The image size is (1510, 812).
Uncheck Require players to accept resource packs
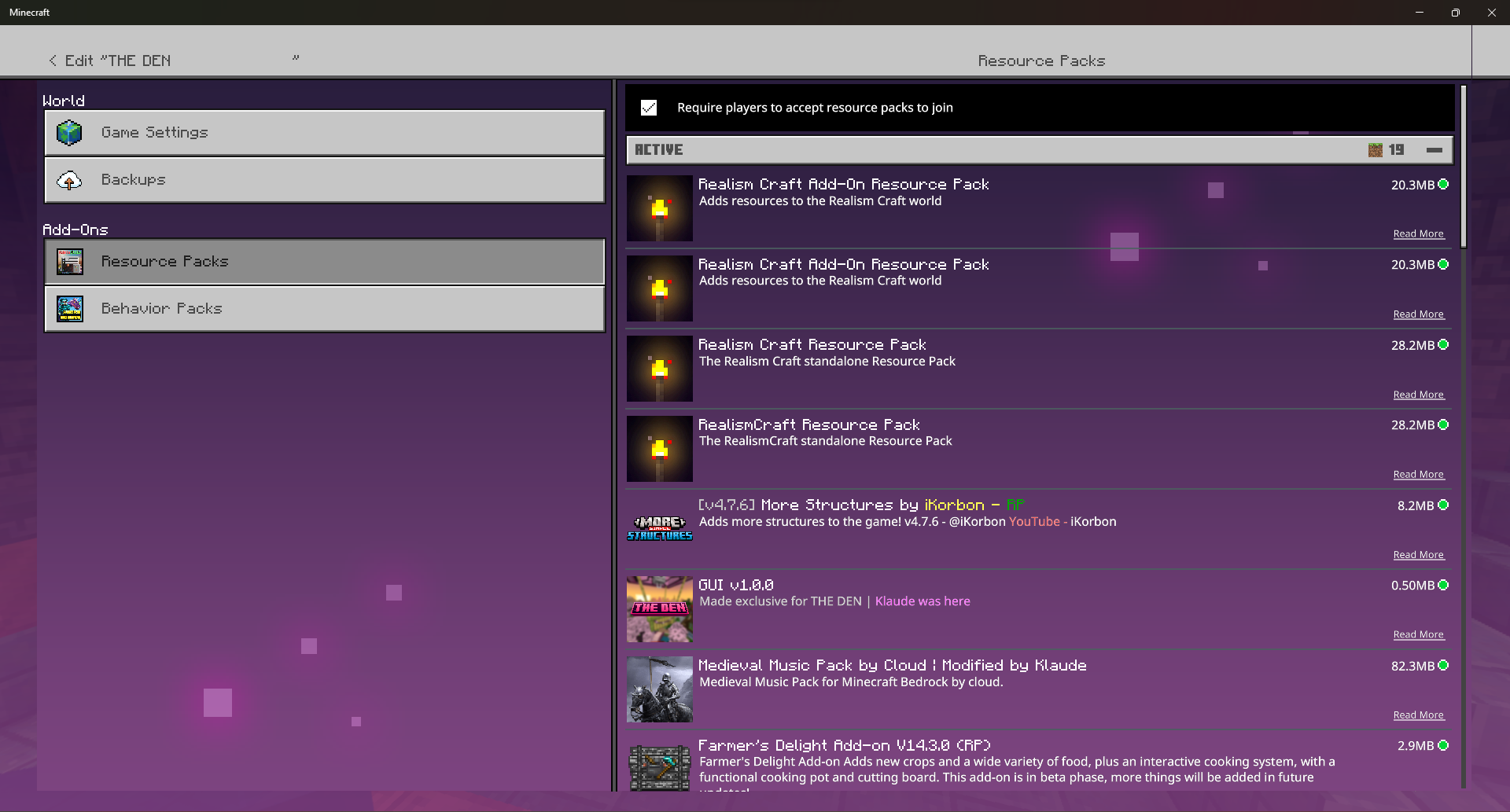pos(649,108)
